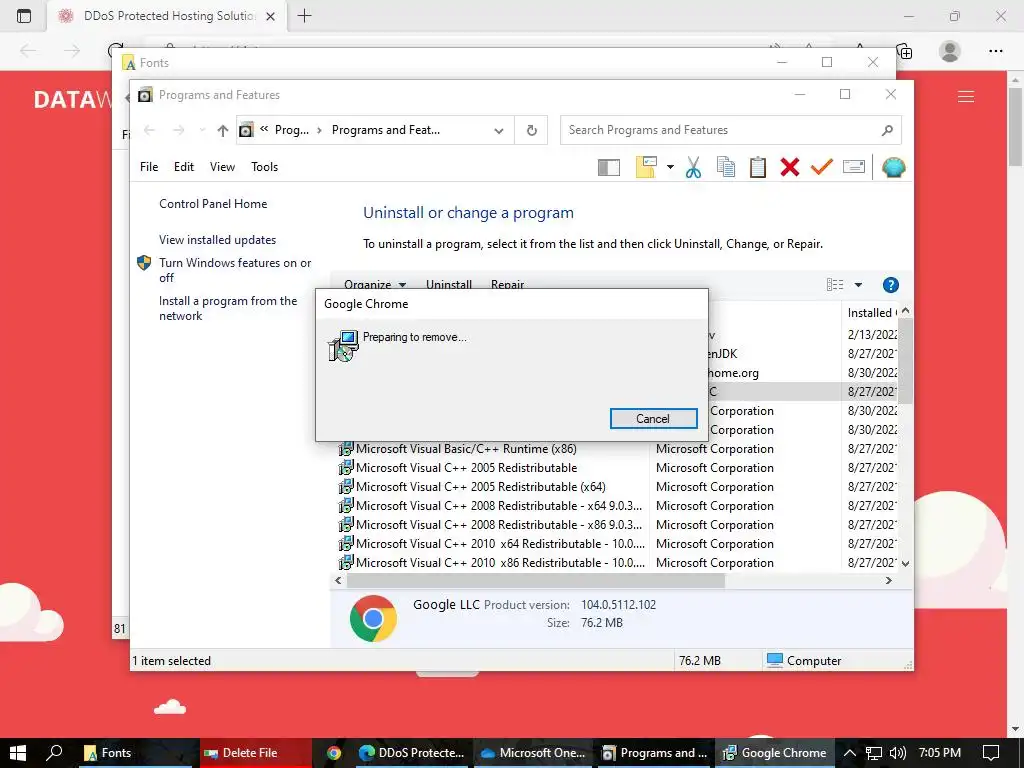Click the Repair command

(x=507, y=284)
